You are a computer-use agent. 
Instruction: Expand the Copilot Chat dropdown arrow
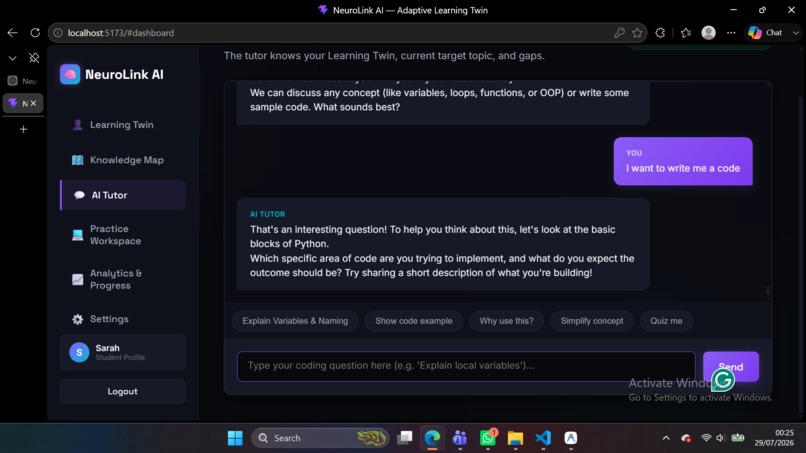click(796, 33)
